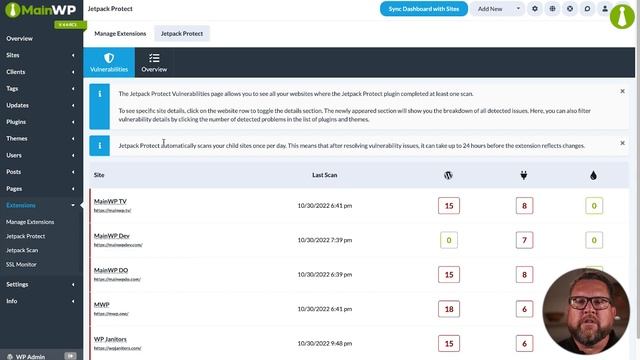This screenshot has width=640, height=360.
Task: Click theme count 0 for MainWP TV
Action: tap(594, 206)
